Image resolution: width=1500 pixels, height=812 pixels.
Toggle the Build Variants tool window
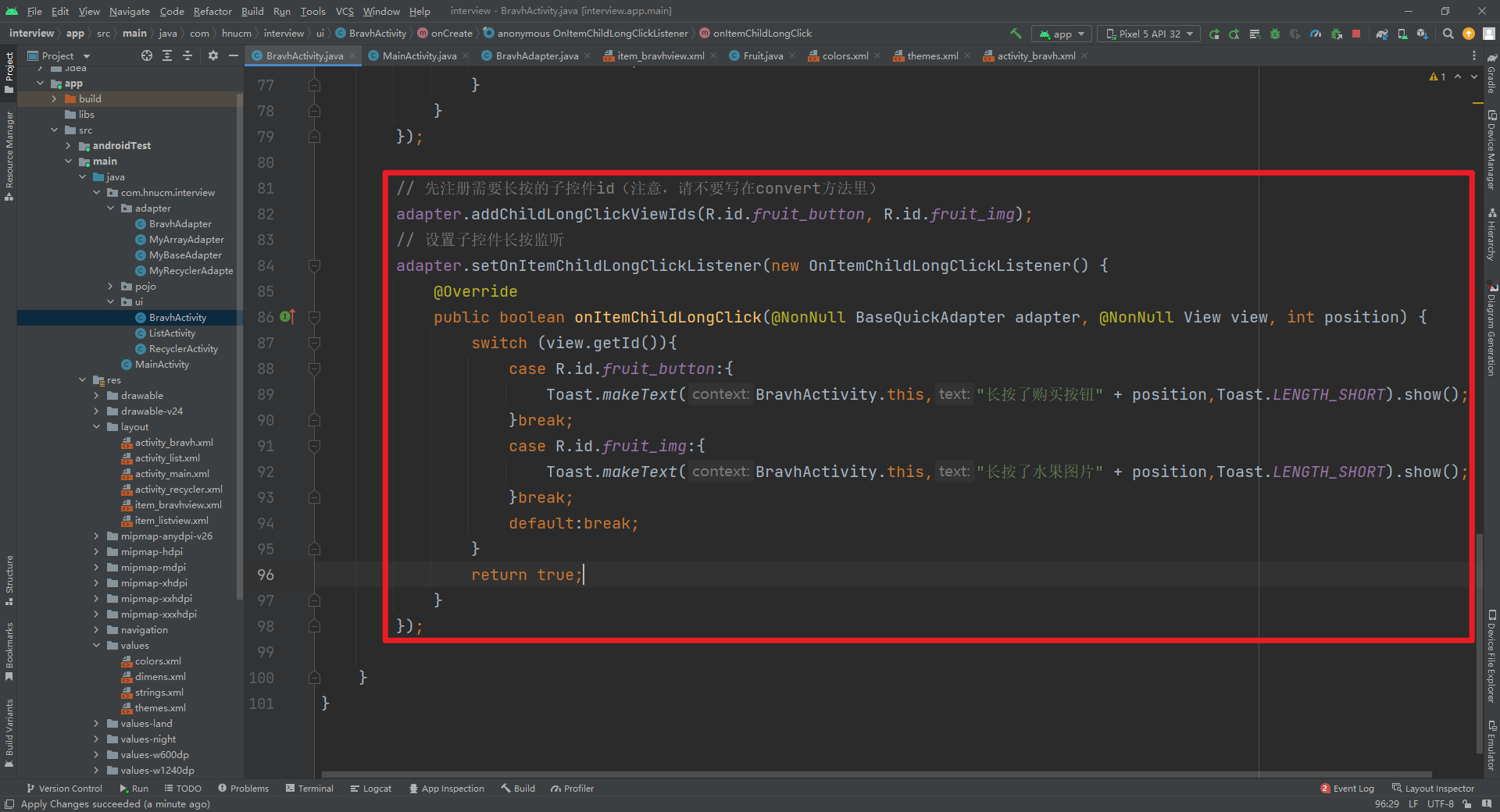coord(9,732)
